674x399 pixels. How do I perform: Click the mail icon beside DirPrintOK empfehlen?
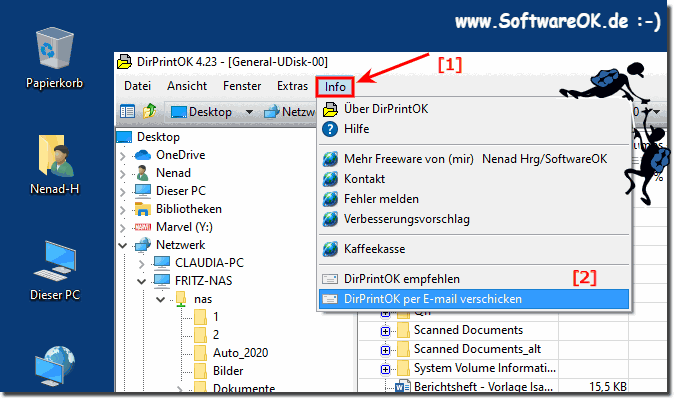pyautogui.click(x=330, y=279)
